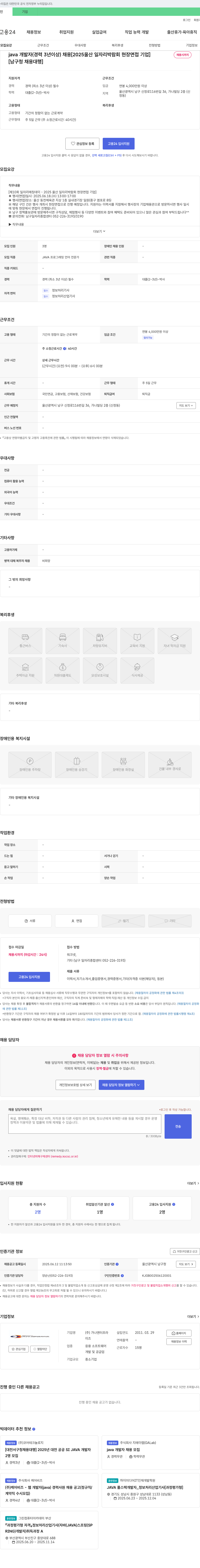The image size is (200, 1568).
Task: Expand job description with 더보기
Action: pos(99,231)
